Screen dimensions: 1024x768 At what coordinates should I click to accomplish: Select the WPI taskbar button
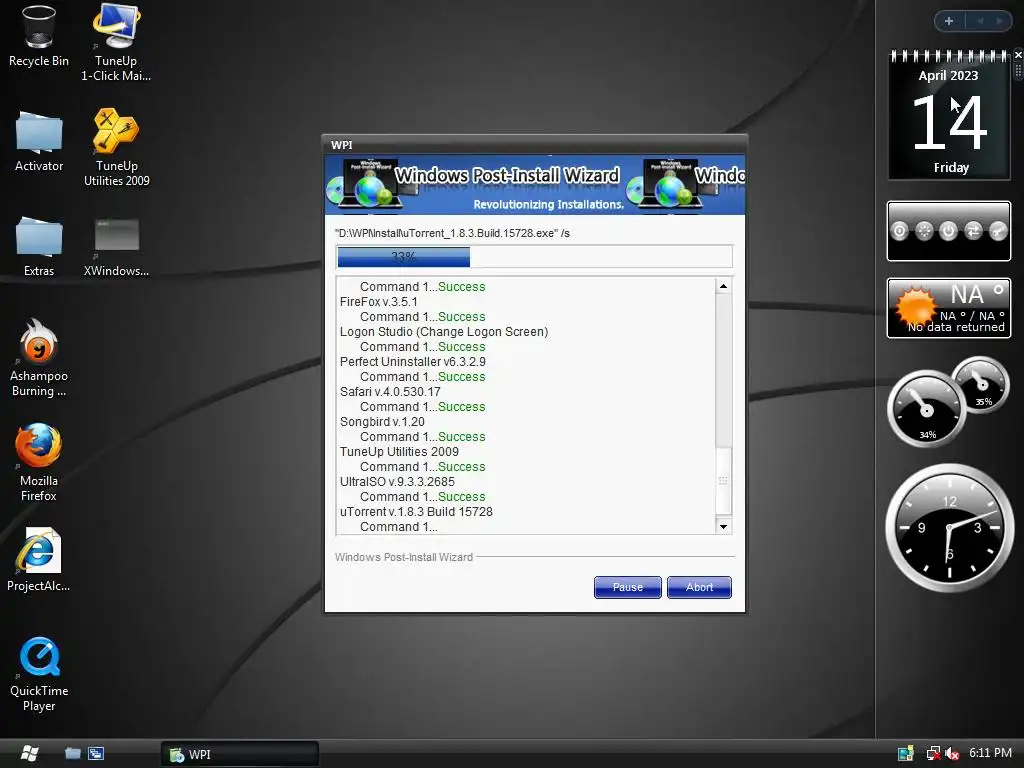tap(240, 754)
